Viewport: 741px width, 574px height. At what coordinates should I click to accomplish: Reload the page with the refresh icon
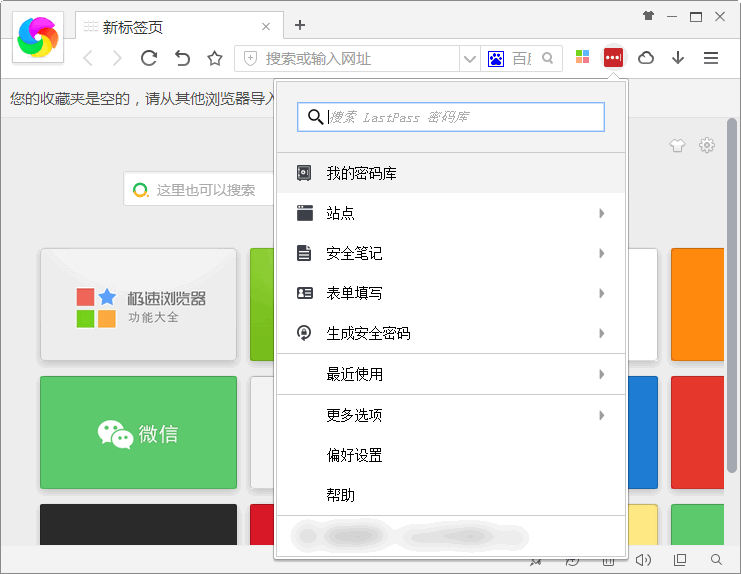click(x=149, y=58)
